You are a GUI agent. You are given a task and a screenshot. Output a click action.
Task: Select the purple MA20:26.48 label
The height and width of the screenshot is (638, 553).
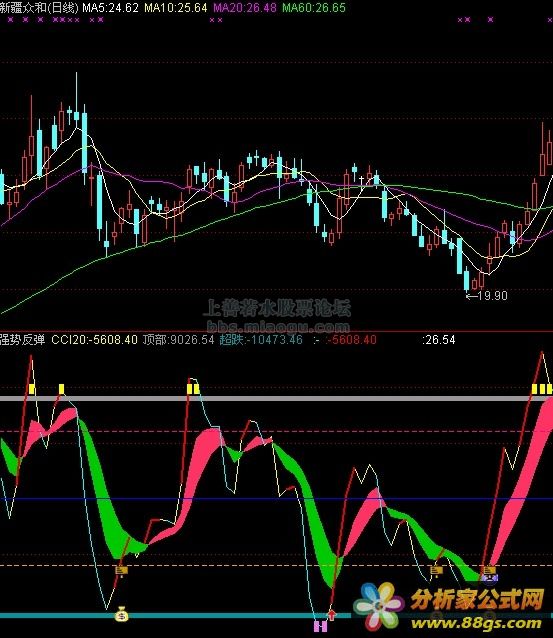245,7
